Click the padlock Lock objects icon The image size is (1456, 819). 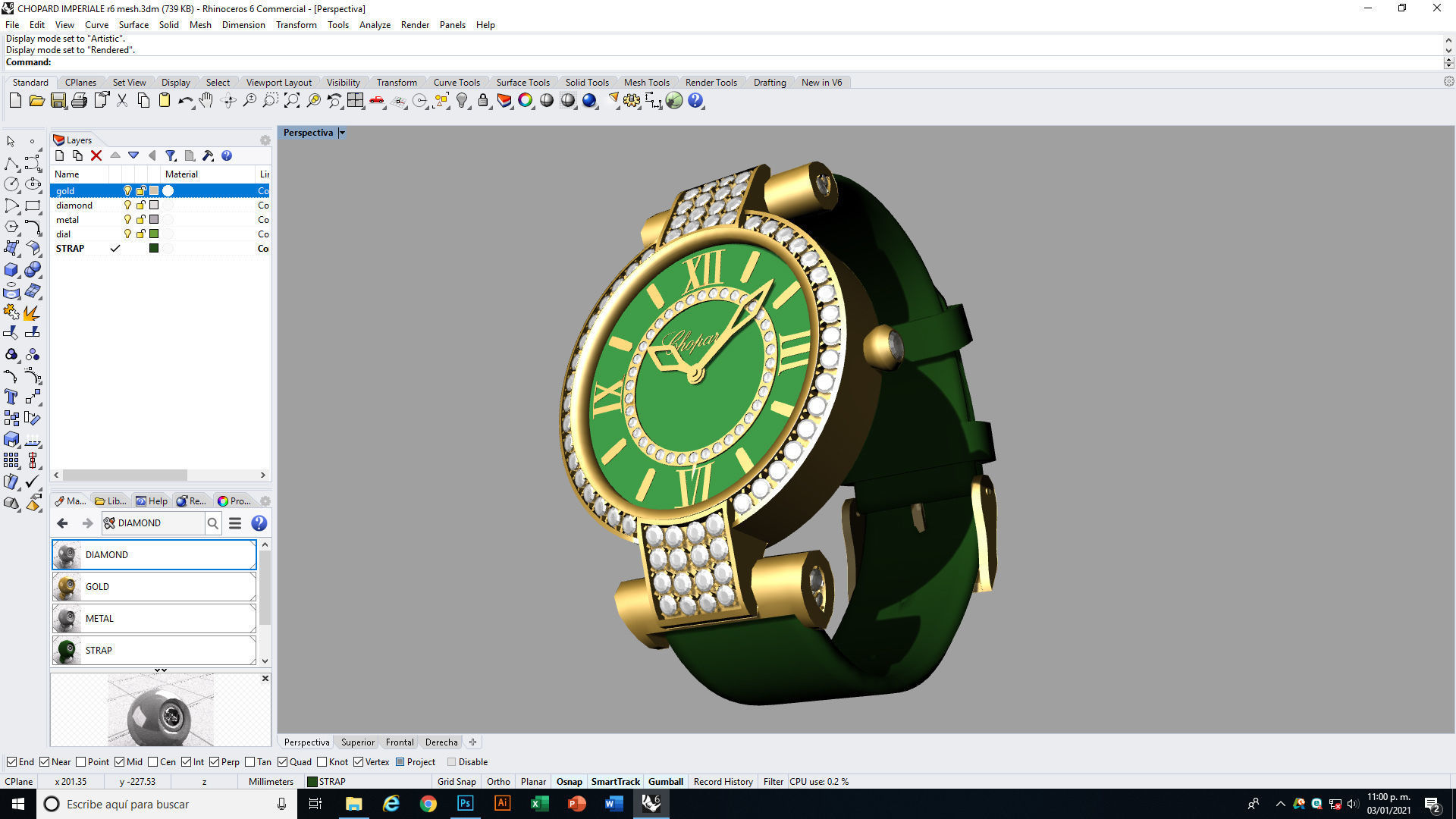pos(483,101)
